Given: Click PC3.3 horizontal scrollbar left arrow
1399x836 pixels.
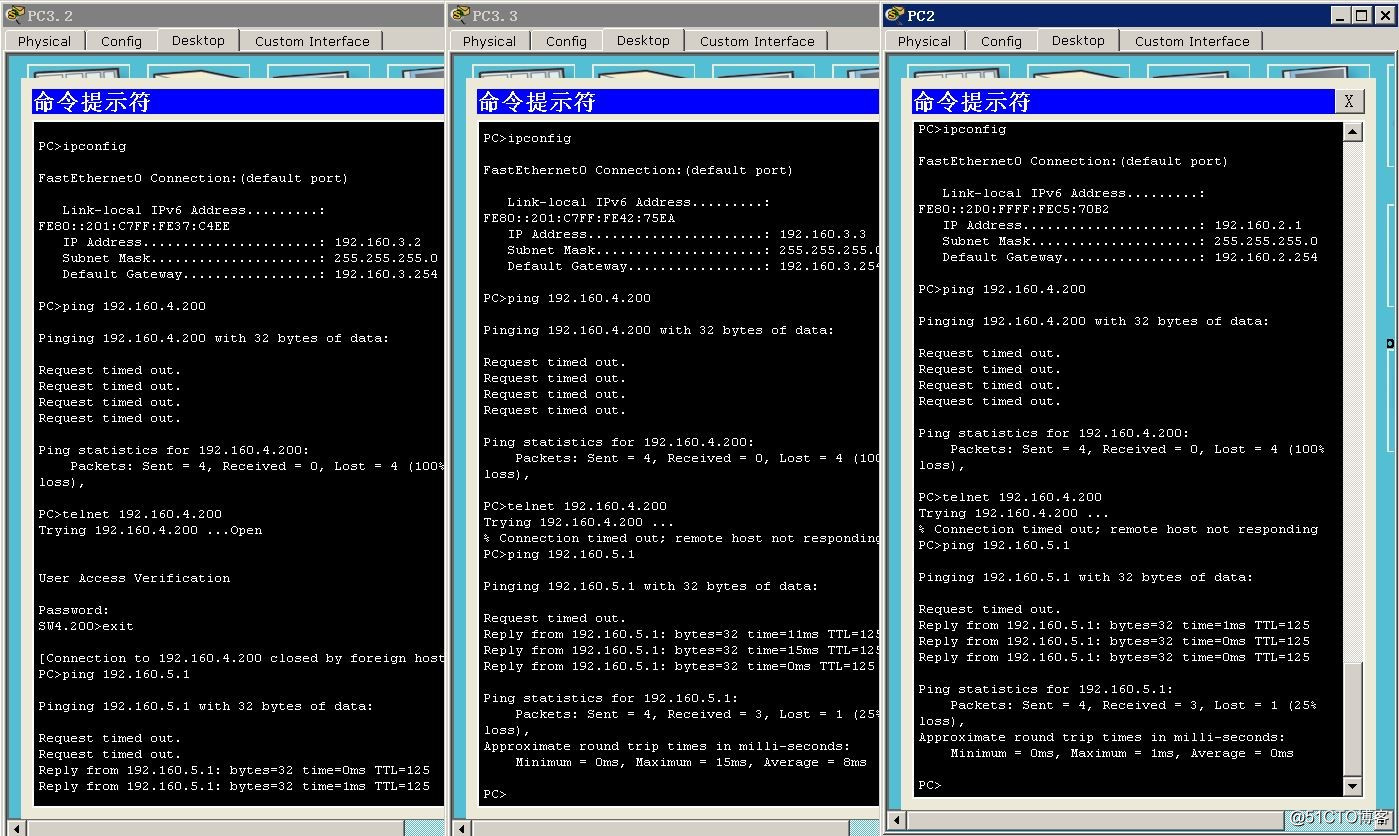Looking at the screenshot, I should click(461, 828).
